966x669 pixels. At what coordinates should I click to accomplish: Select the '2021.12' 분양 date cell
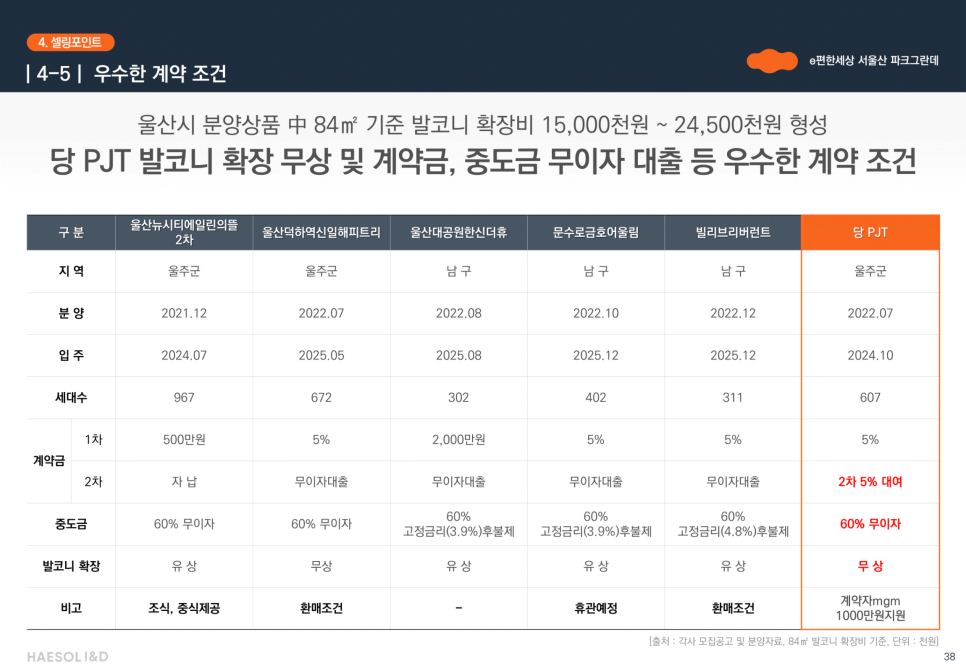click(x=184, y=313)
